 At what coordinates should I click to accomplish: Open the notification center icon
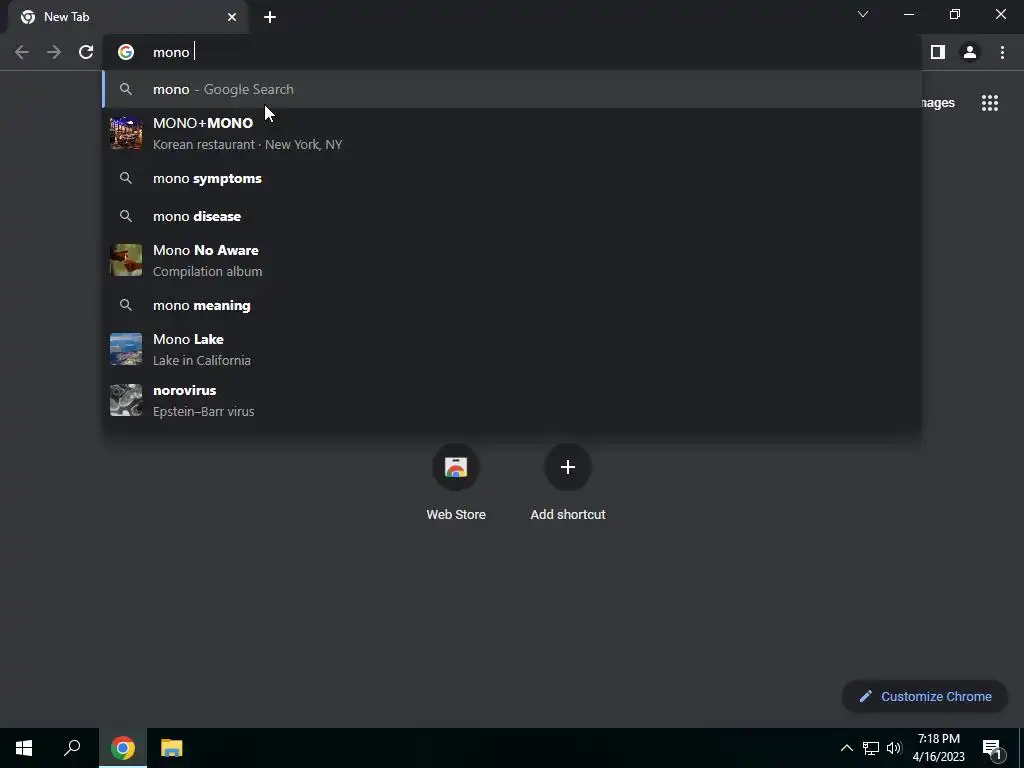pos(992,748)
